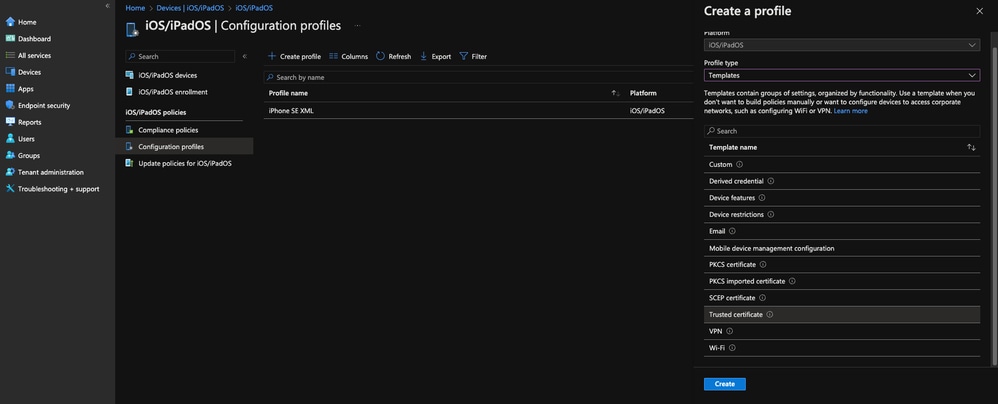Select the Device restrictions template row
This screenshot has width=998, height=404.
click(841, 214)
